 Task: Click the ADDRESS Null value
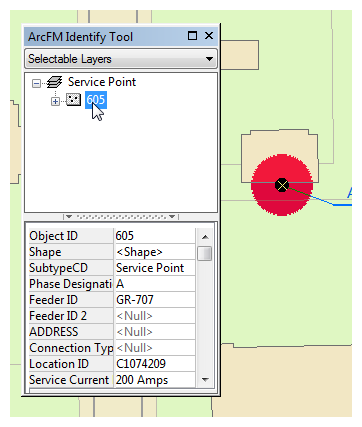coord(155,332)
